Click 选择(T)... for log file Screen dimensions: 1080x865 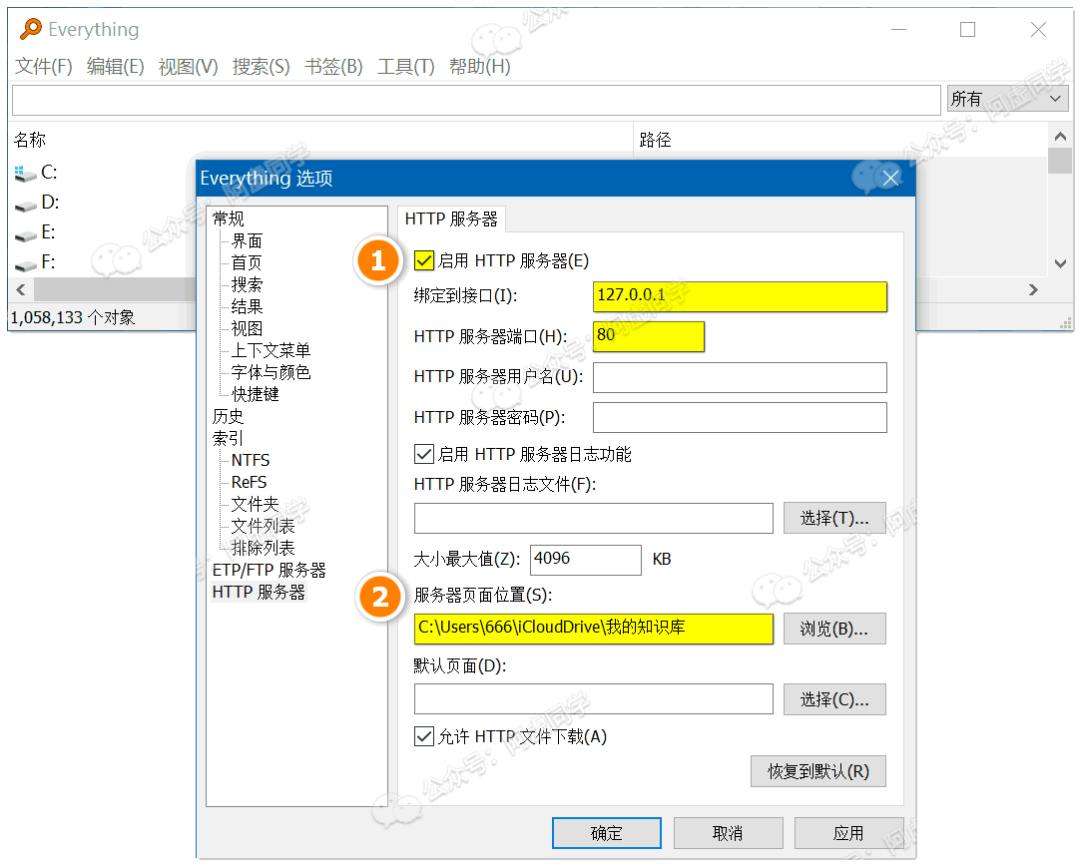coord(835,518)
